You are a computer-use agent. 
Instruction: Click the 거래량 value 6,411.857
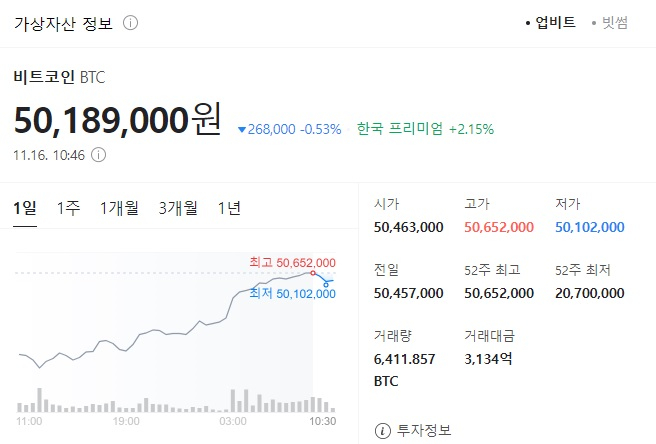click(404, 359)
